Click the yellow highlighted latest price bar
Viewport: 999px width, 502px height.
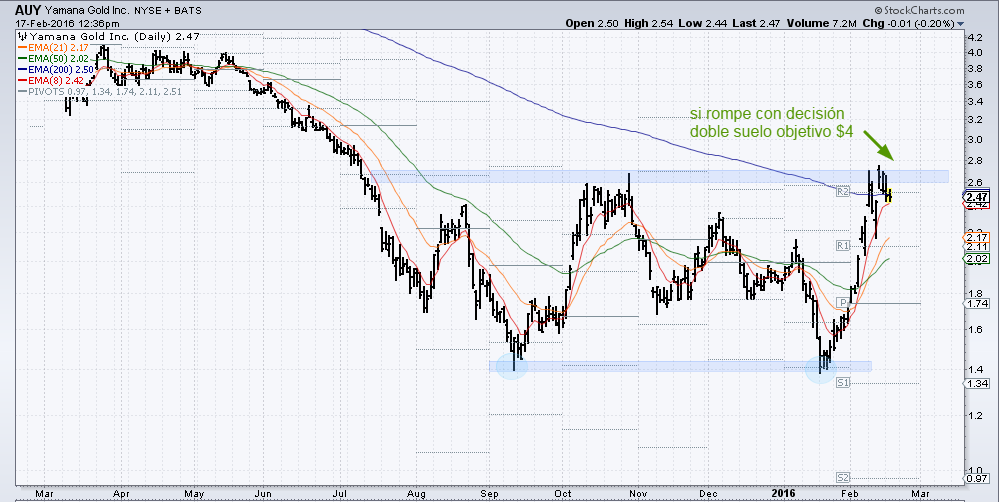(889, 194)
